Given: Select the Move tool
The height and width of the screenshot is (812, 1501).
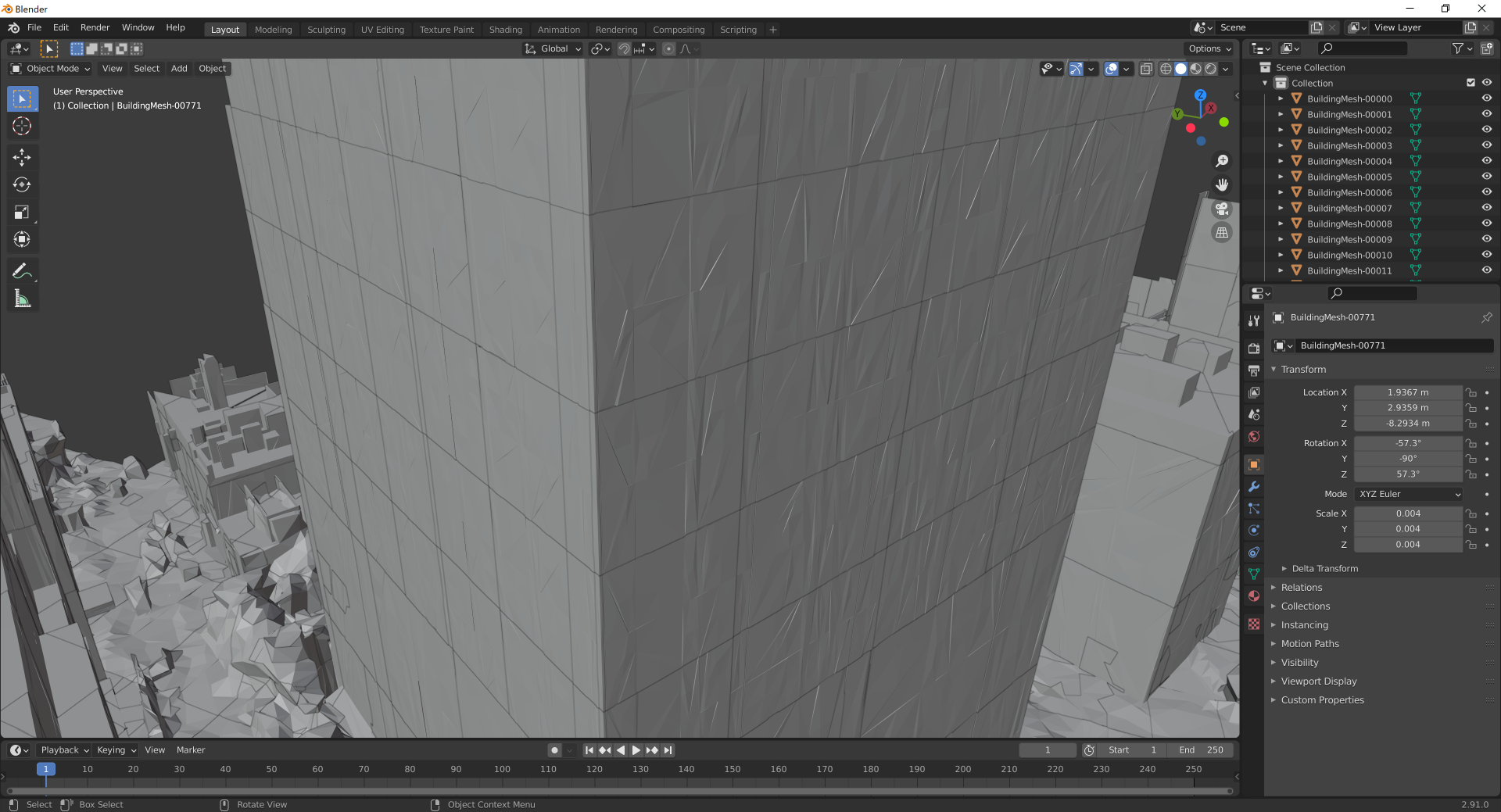Looking at the screenshot, I should (x=23, y=158).
